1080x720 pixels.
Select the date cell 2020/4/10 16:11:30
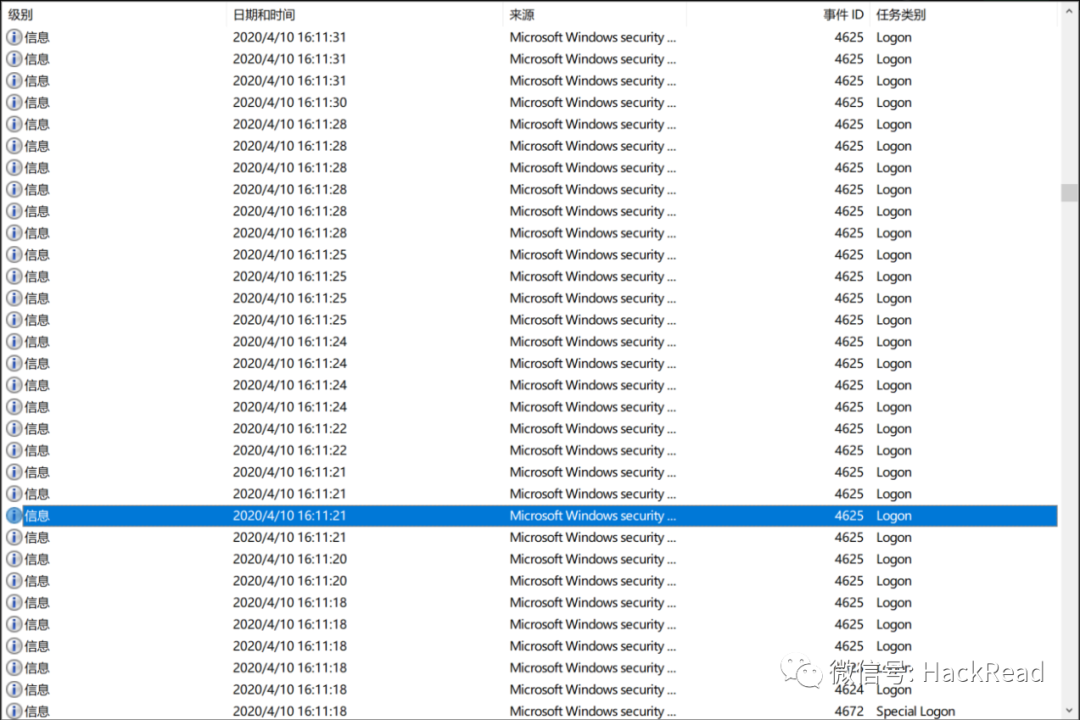click(289, 102)
